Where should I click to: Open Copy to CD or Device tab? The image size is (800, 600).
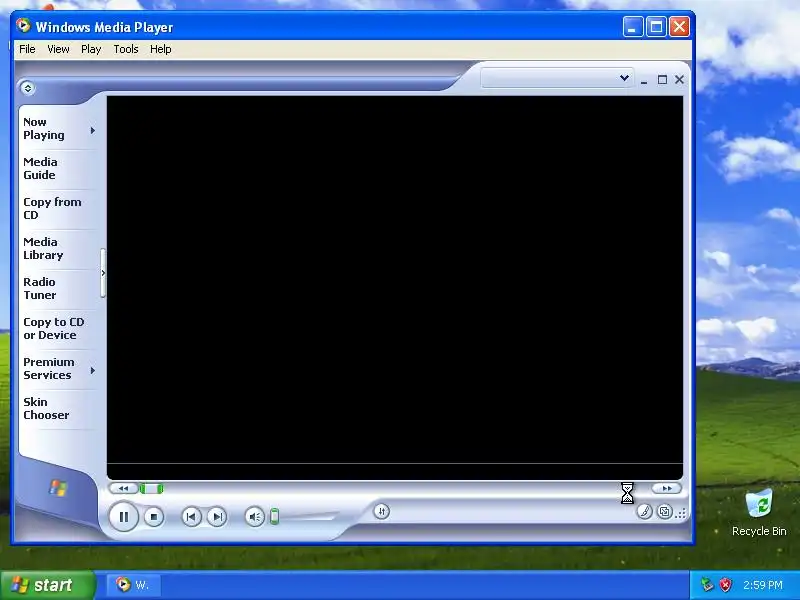pyautogui.click(x=54, y=329)
